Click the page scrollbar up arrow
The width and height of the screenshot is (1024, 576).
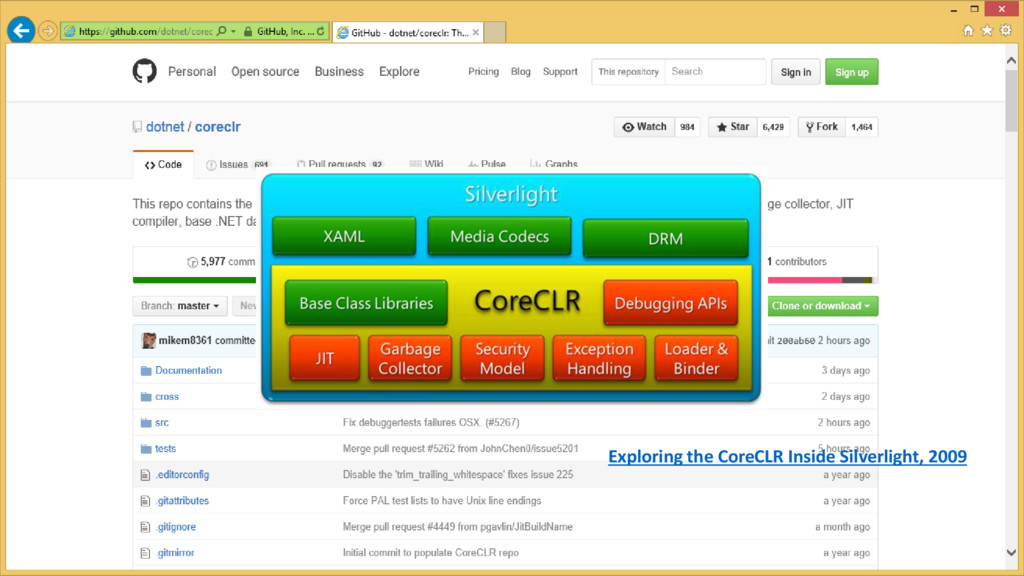pyautogui.click(x=1011, y=61)
